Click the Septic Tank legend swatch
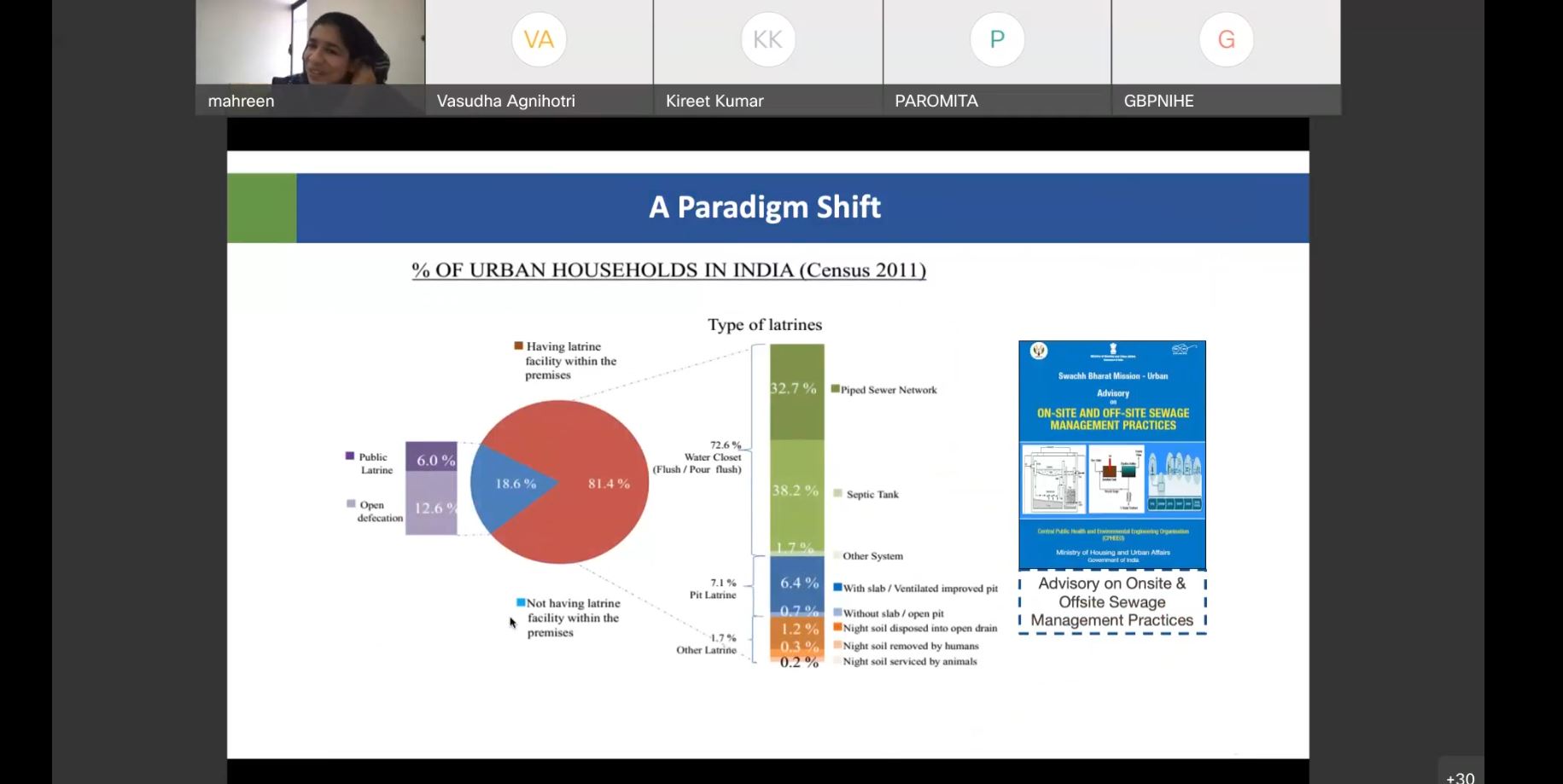The width and height of the screenshot is (1563, 784). point(837,493)
